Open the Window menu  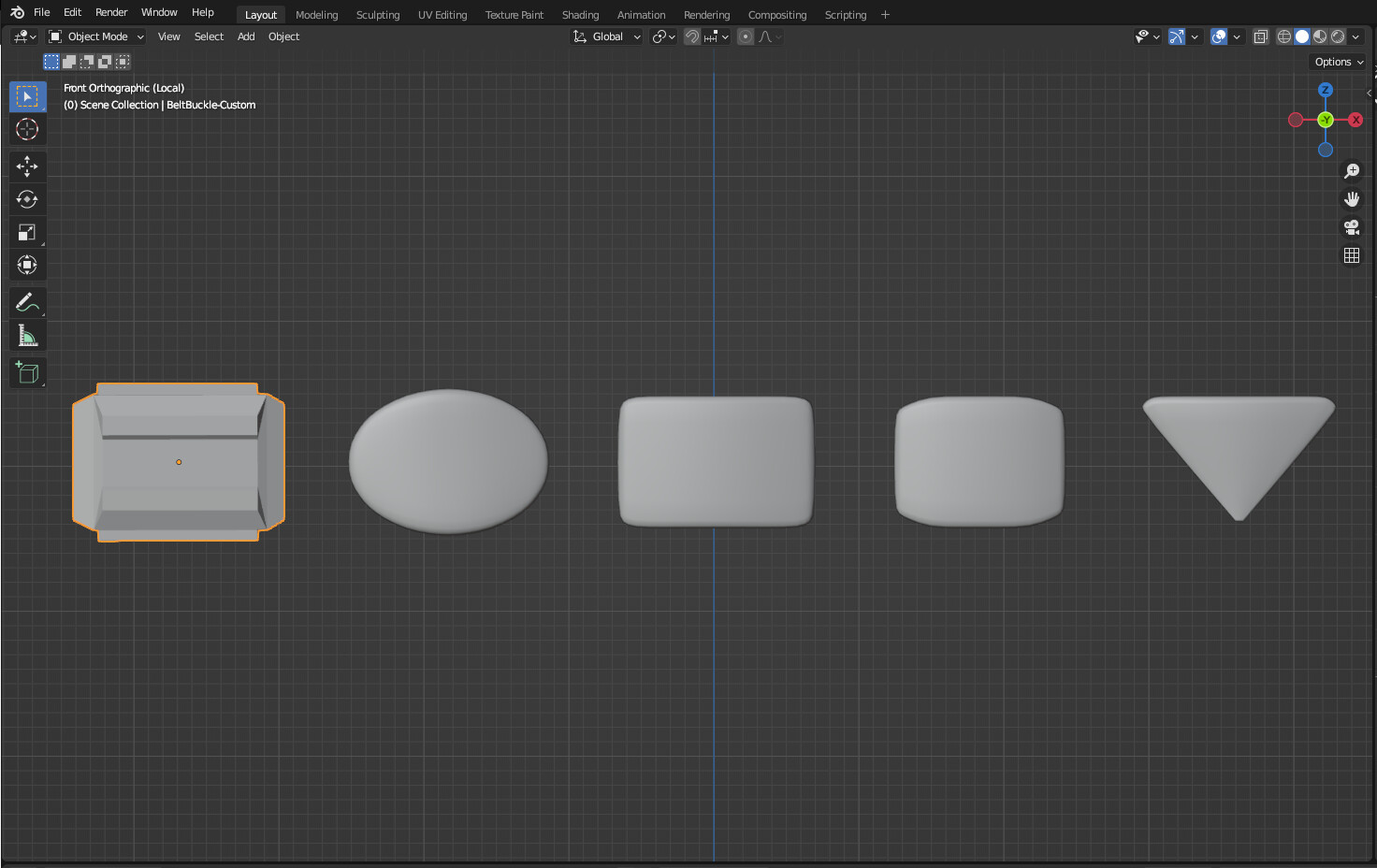coord(159,12)
